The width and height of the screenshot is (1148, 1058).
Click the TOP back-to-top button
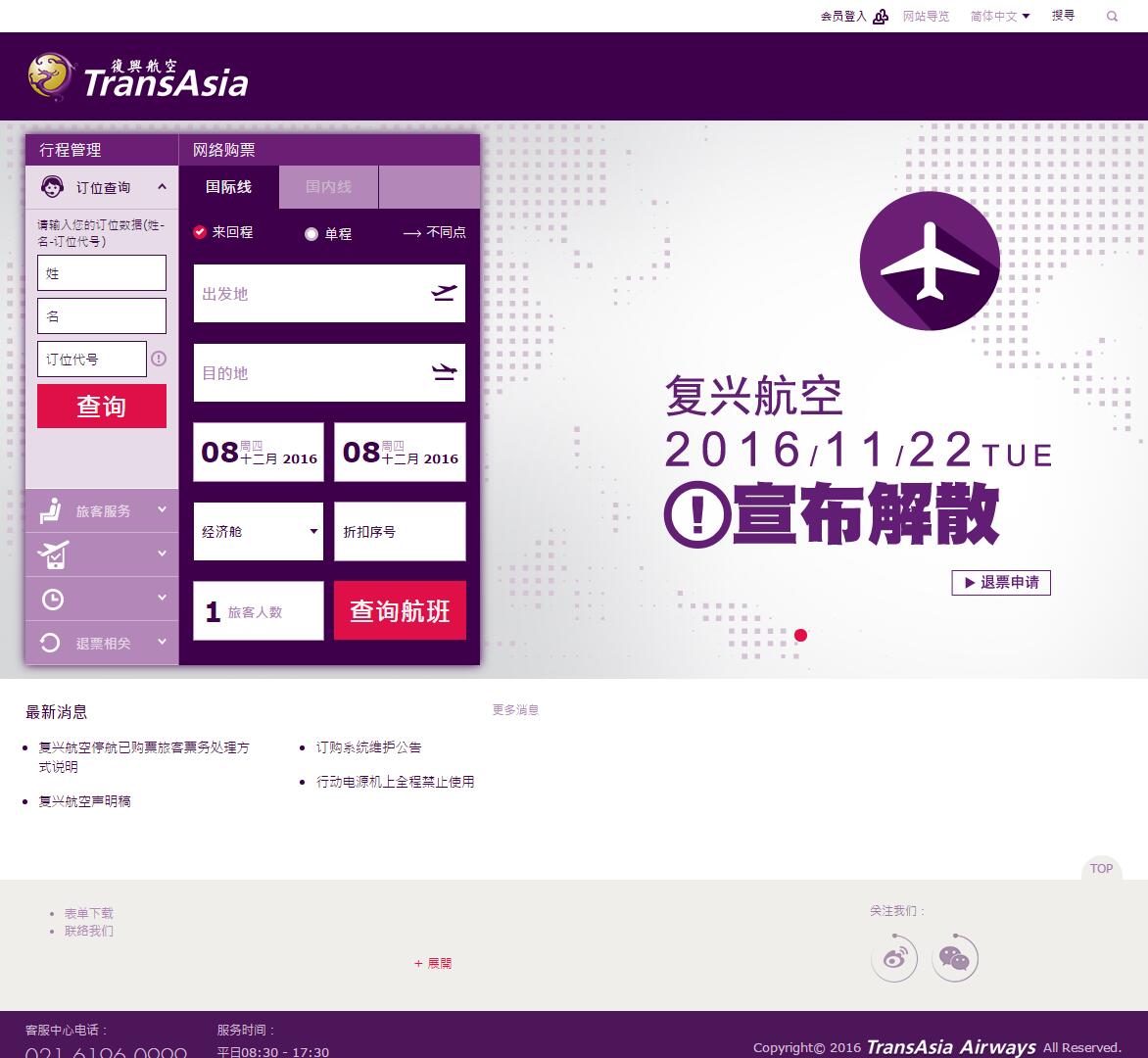tap(1101, 868)
